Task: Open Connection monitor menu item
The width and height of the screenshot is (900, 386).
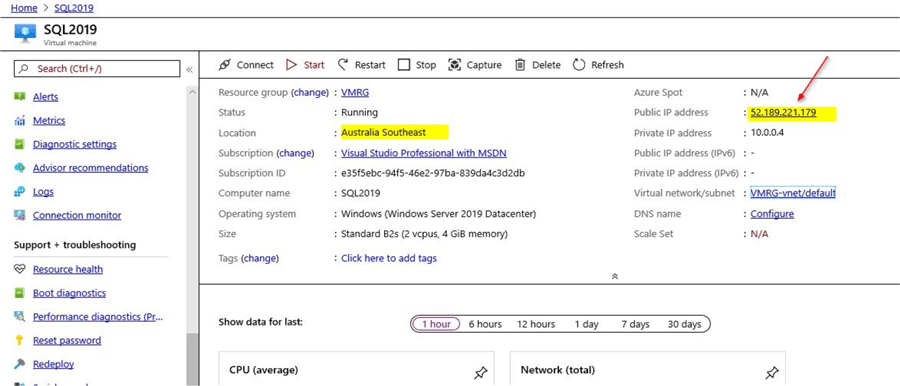Action: click(x=77, y=215)
